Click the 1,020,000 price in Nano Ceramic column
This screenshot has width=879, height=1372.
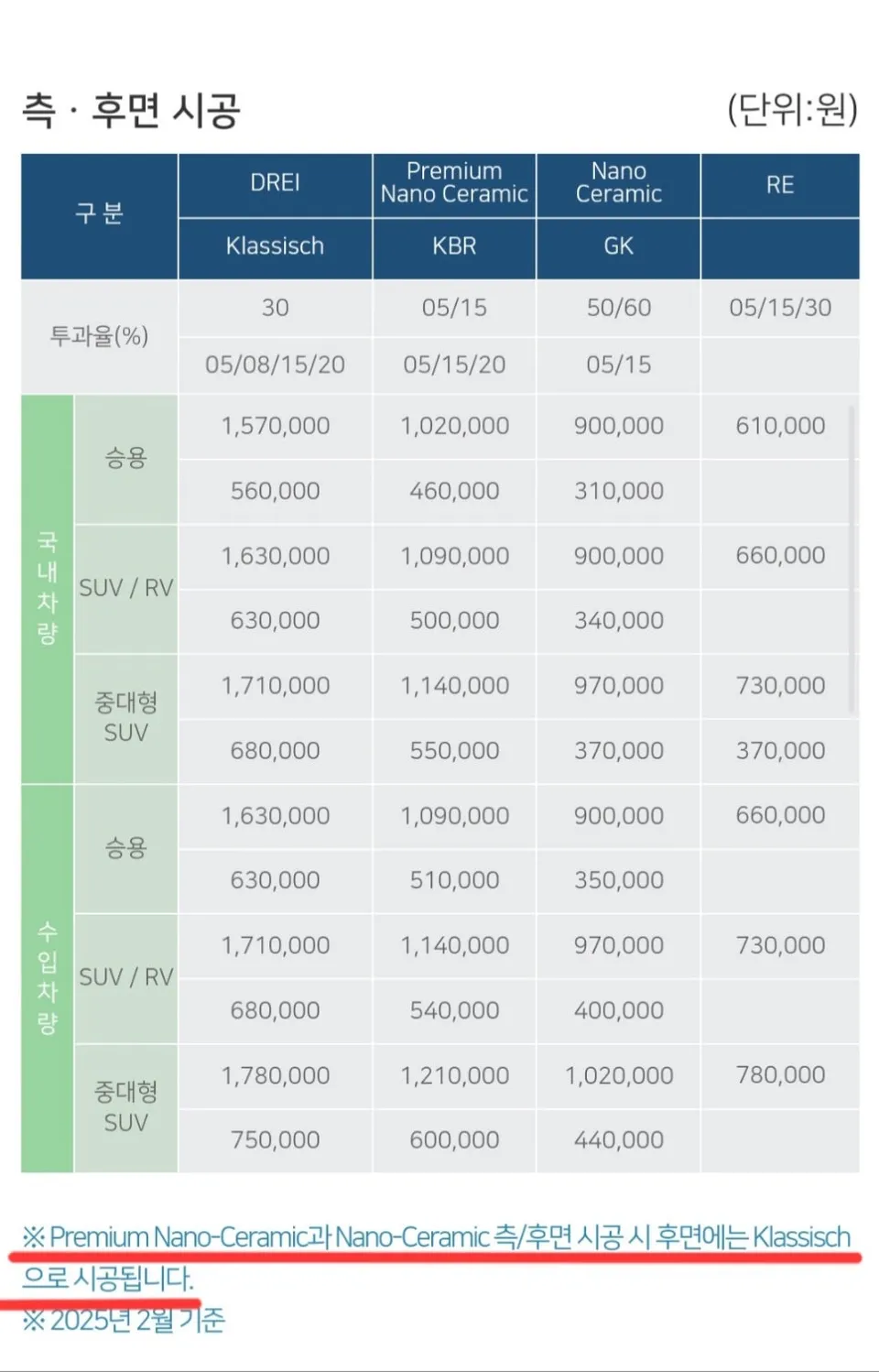pos(619,1076)
